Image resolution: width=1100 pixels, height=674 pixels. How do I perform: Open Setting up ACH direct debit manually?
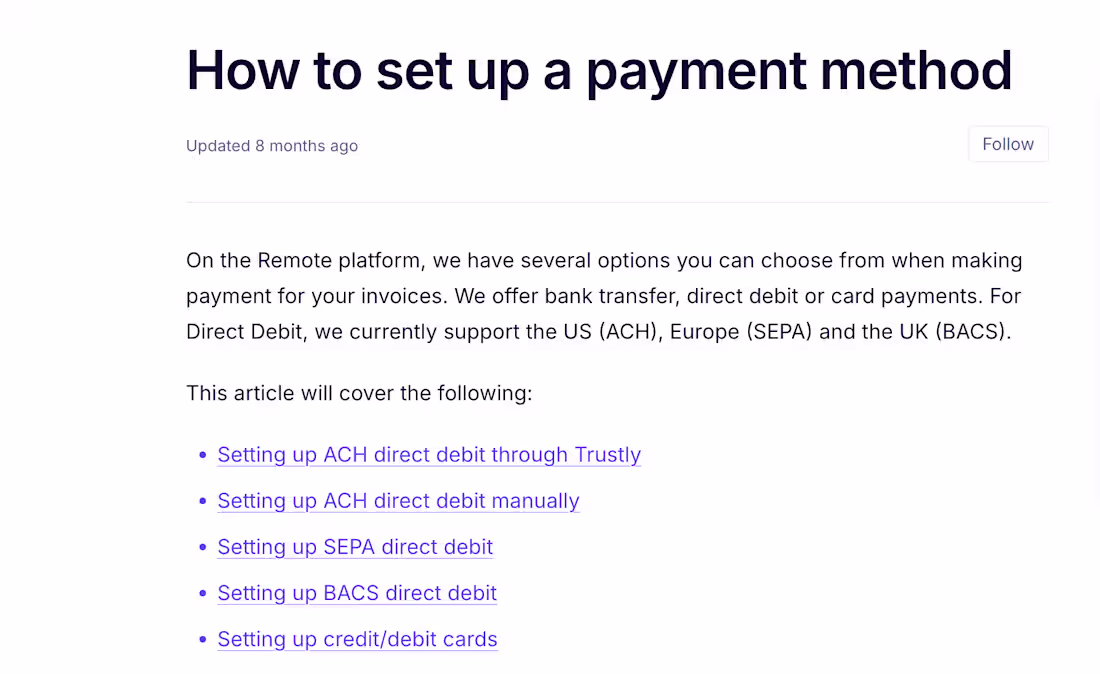(x=398, y=501)
